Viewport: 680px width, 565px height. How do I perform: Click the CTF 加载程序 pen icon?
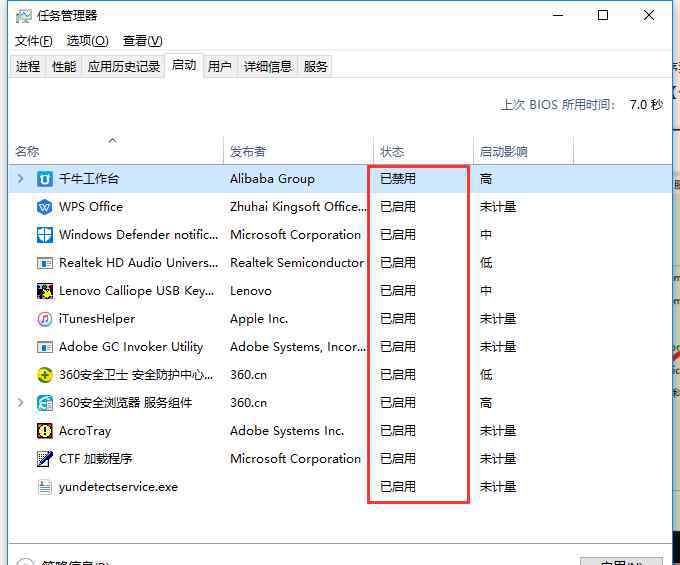coord(45,459)
